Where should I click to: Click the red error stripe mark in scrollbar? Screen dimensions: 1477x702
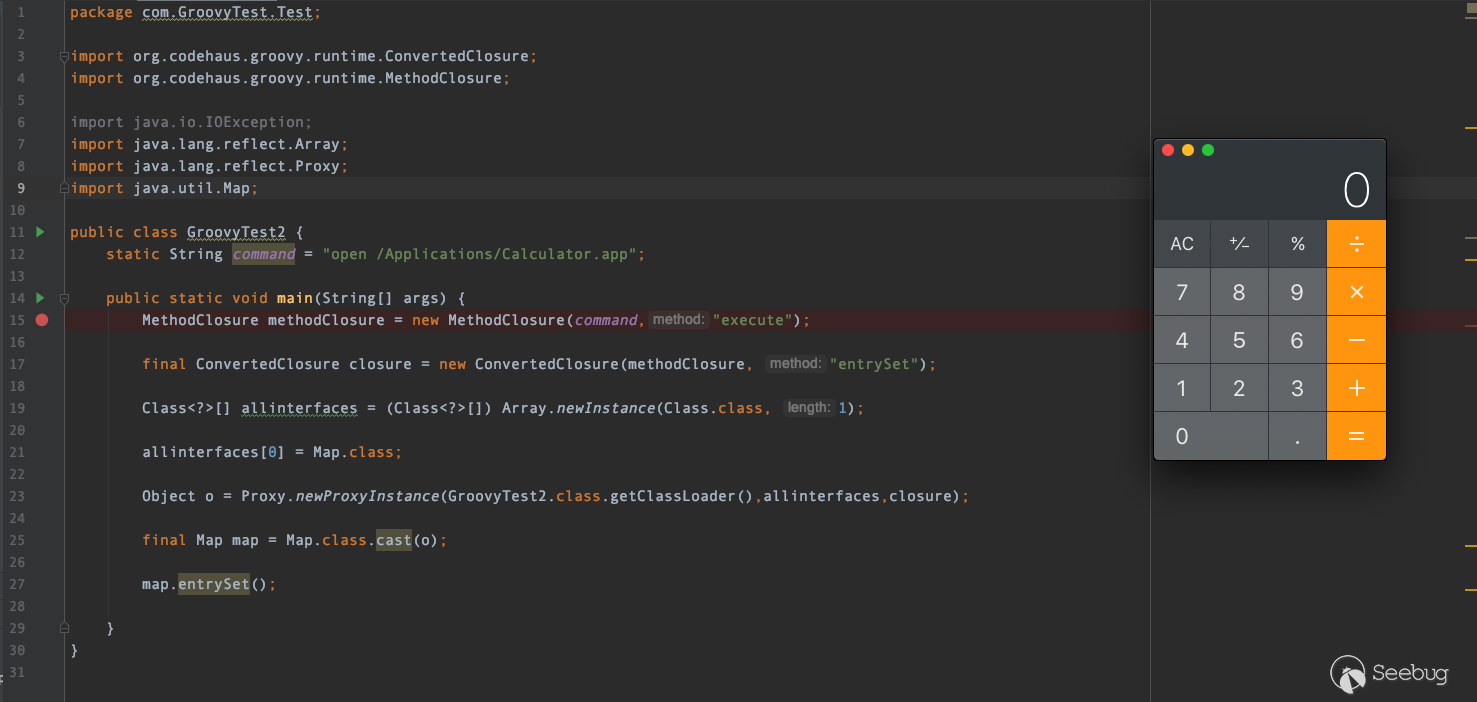click(x=1470, y=325)
